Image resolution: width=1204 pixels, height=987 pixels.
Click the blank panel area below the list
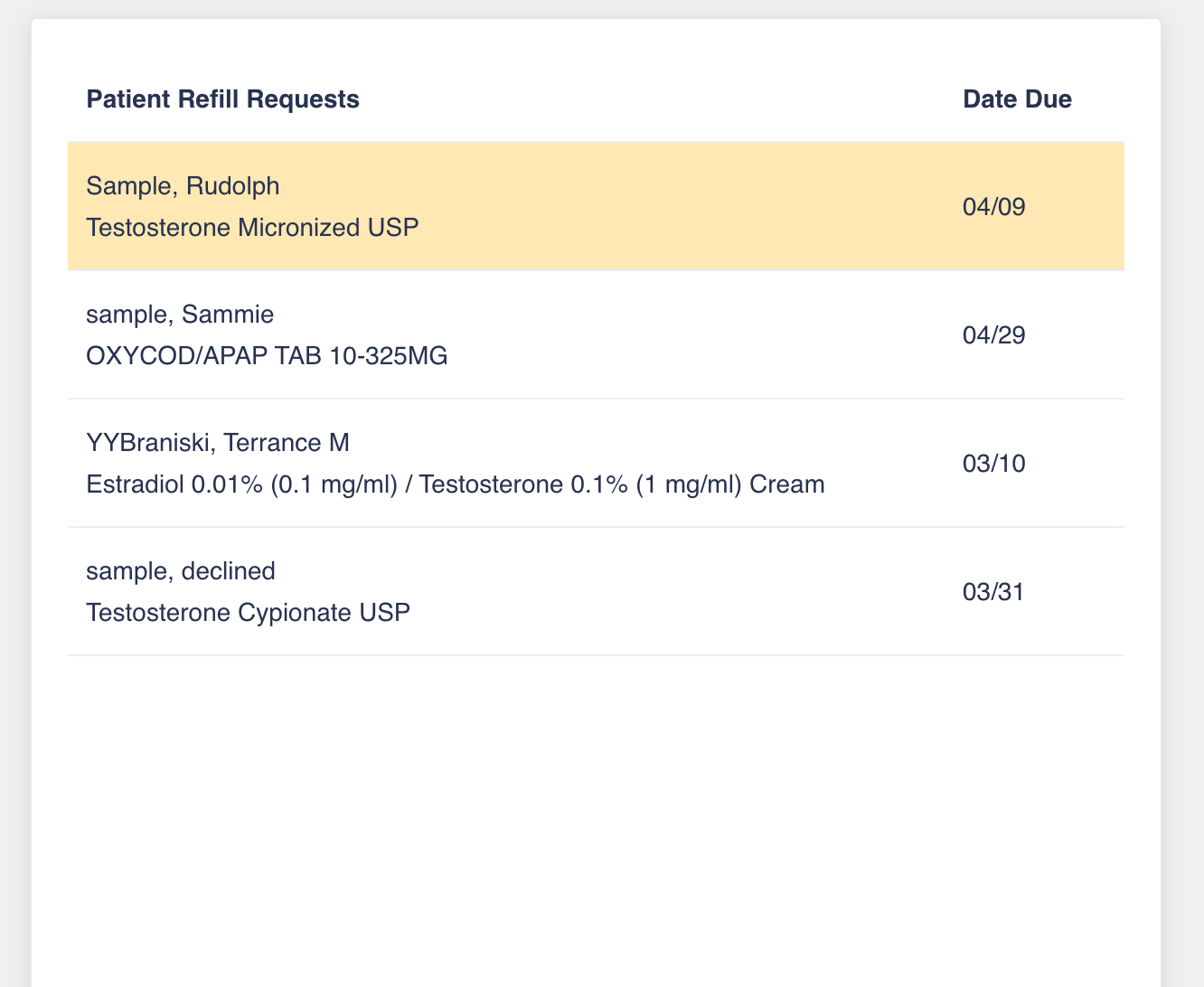click(597, 813)
